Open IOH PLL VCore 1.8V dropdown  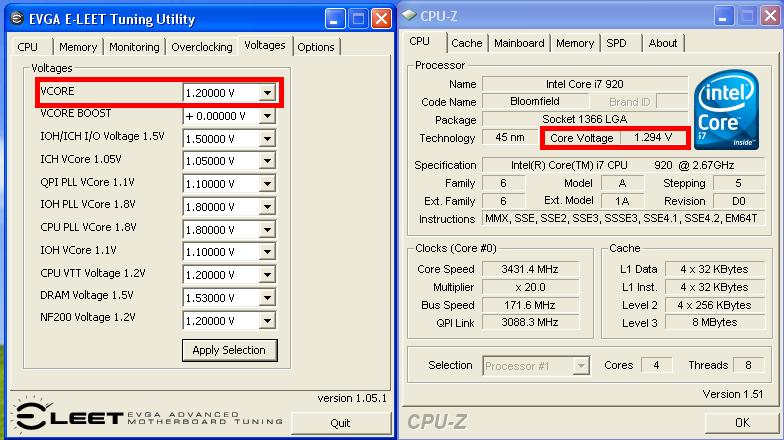pos(268,206)
